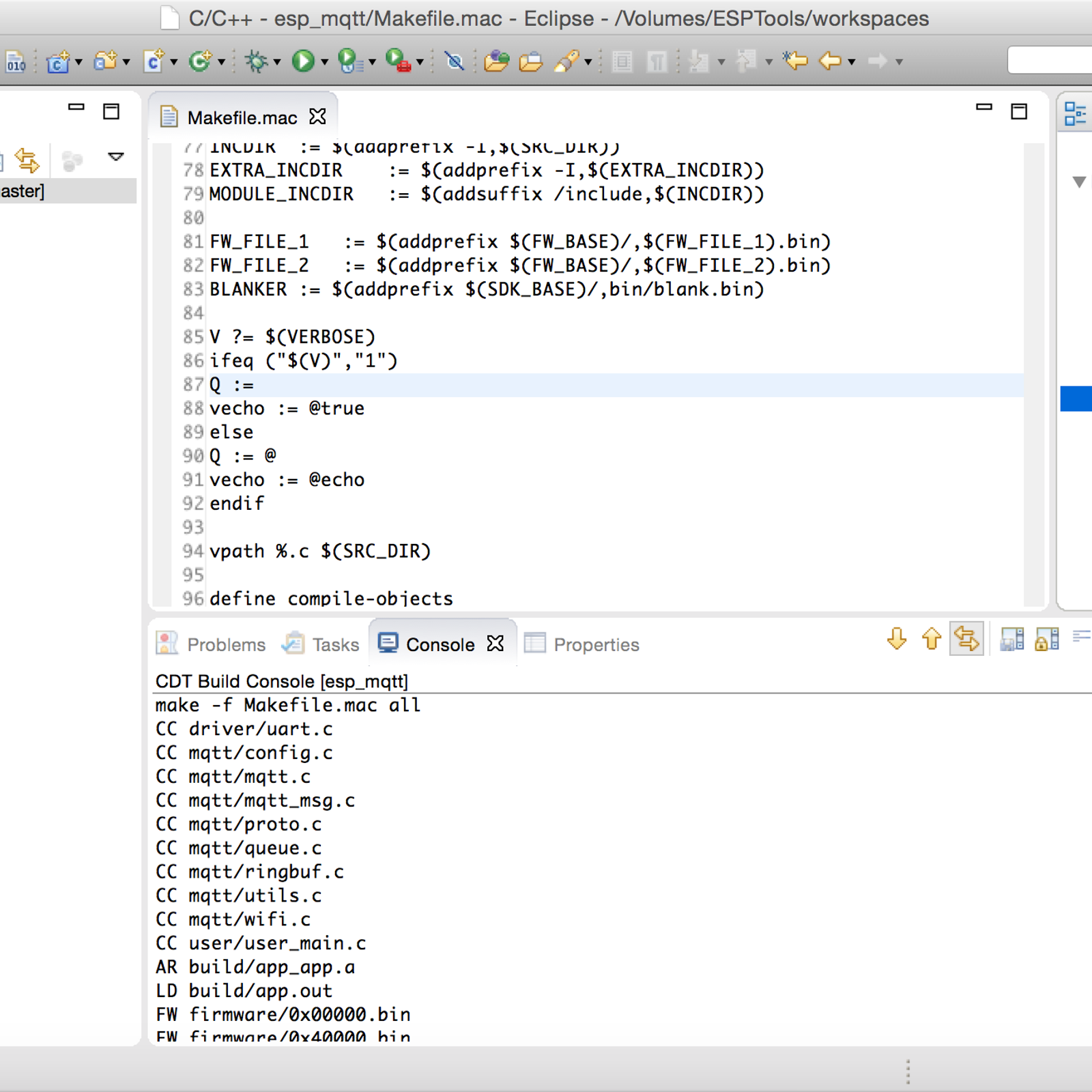Image resolution: width=1092 pixels, height=1092 pixels.
Task: Toggle Show Whitespace Characters icon
Action: click(x=657, y=62)
